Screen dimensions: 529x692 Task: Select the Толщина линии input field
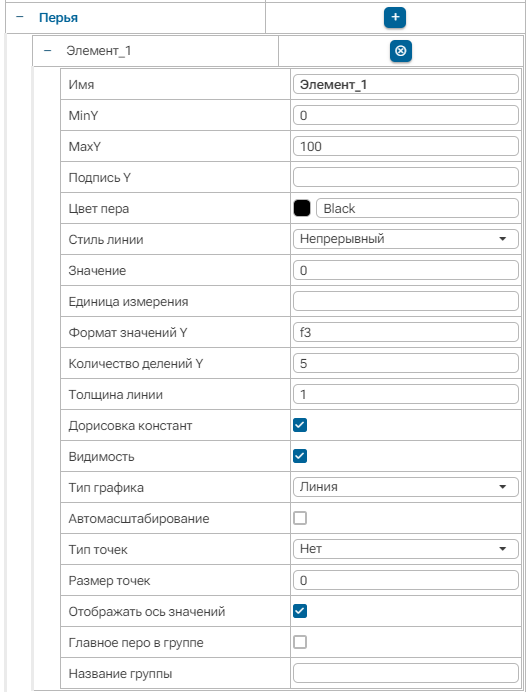405,394
